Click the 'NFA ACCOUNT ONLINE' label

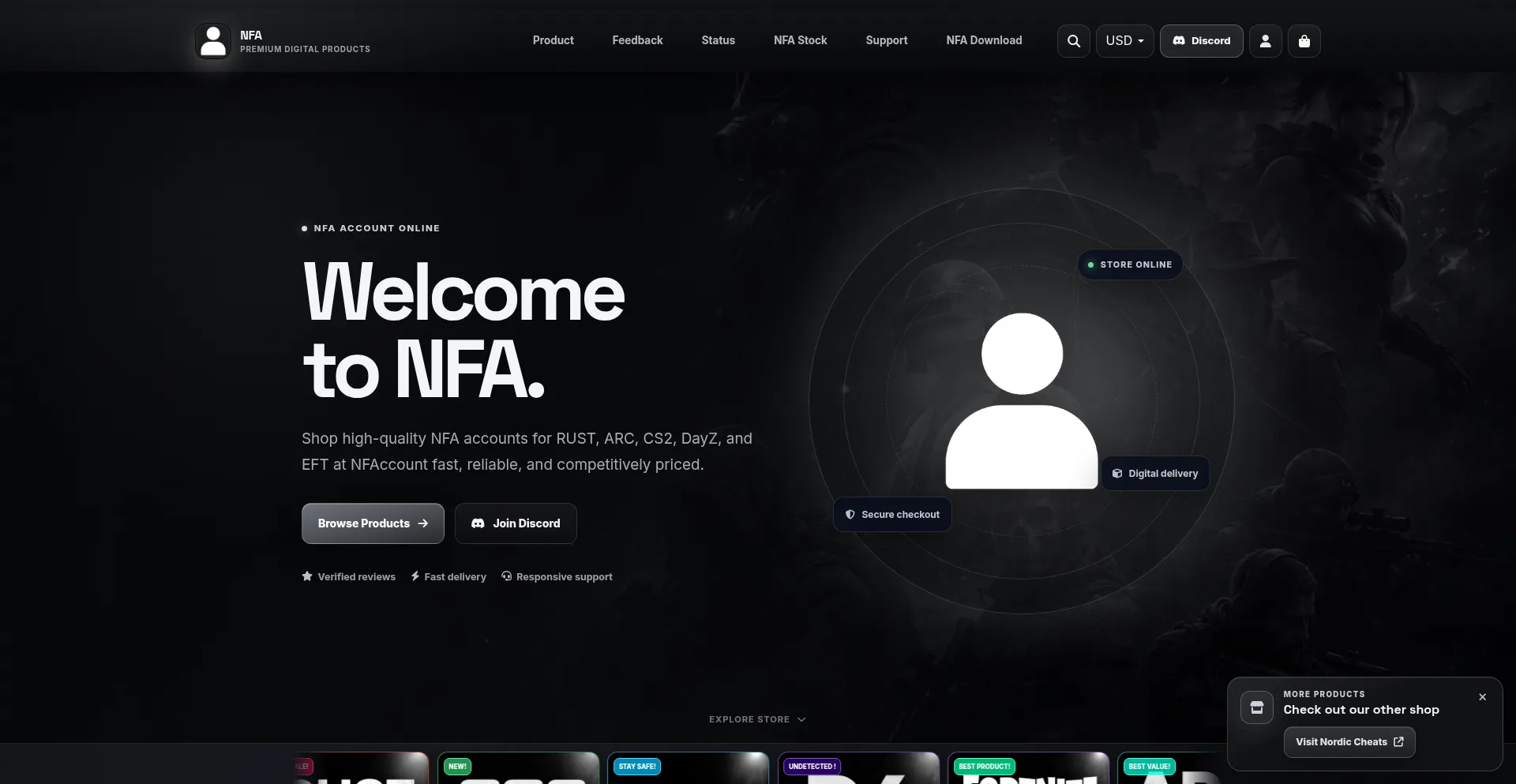(x=377, y=228)
